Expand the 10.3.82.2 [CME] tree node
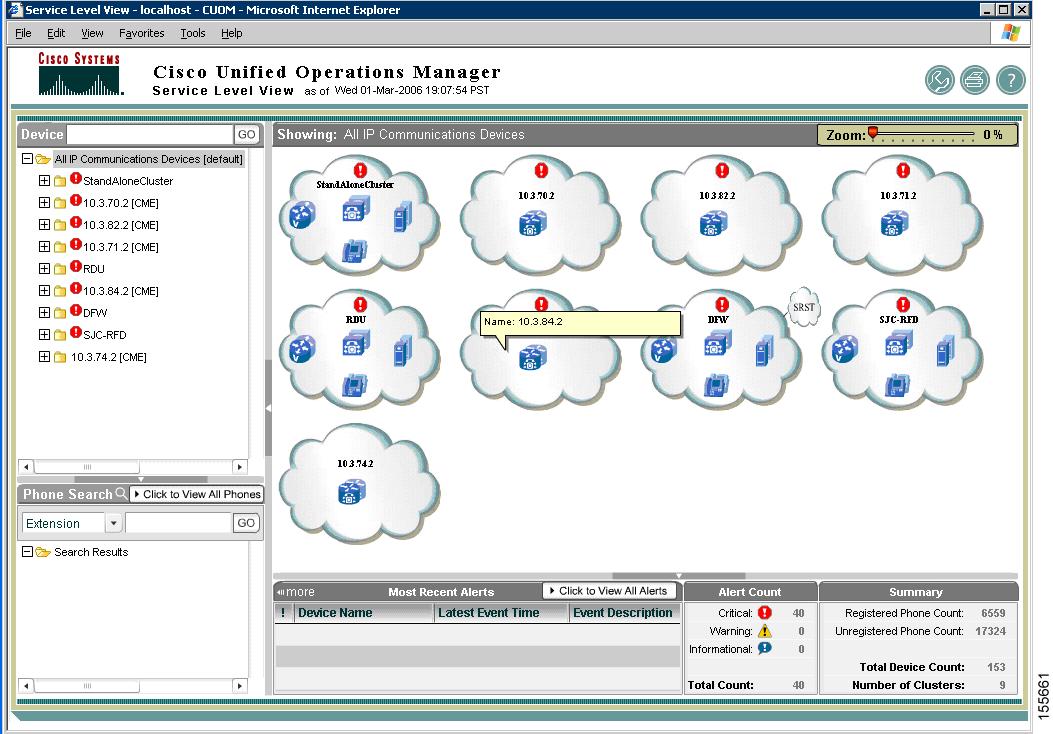The image size is (1053, 734). (44, 224)
